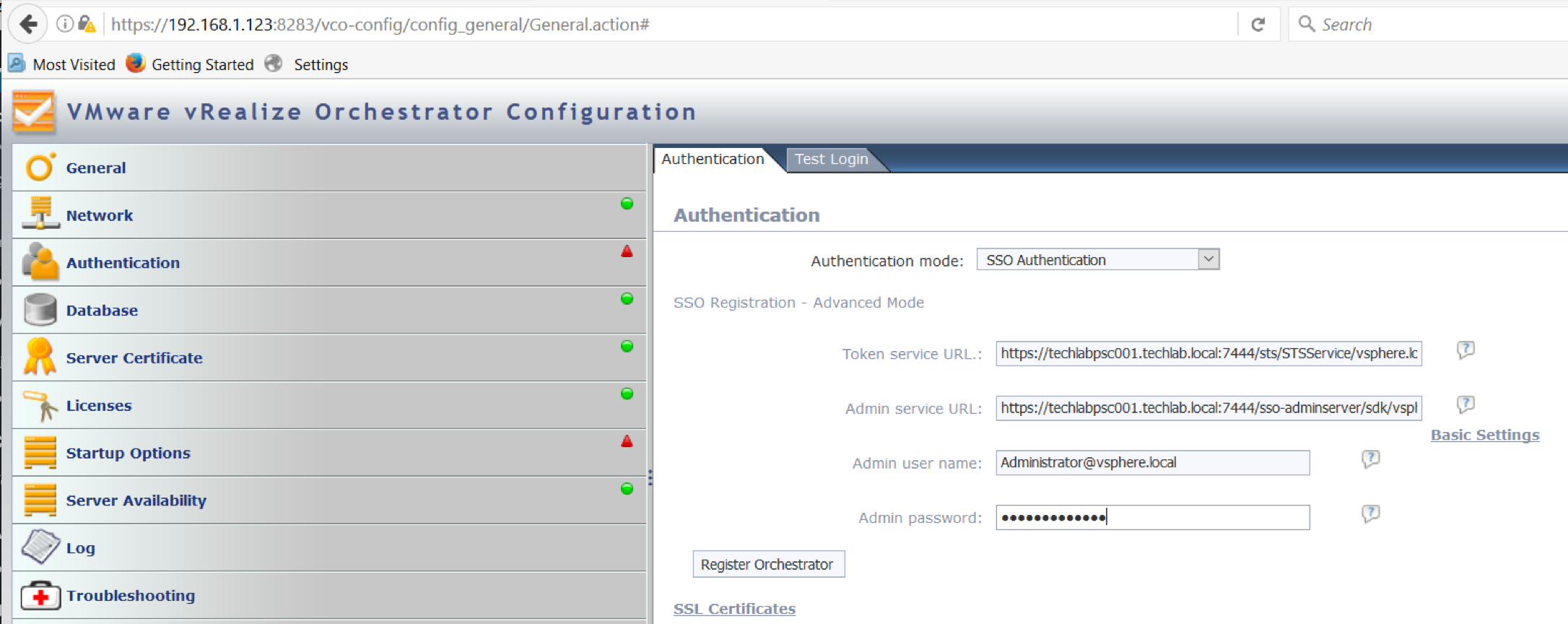
Task: Click the green status dot for Server Availability
Action: (627, 489)
